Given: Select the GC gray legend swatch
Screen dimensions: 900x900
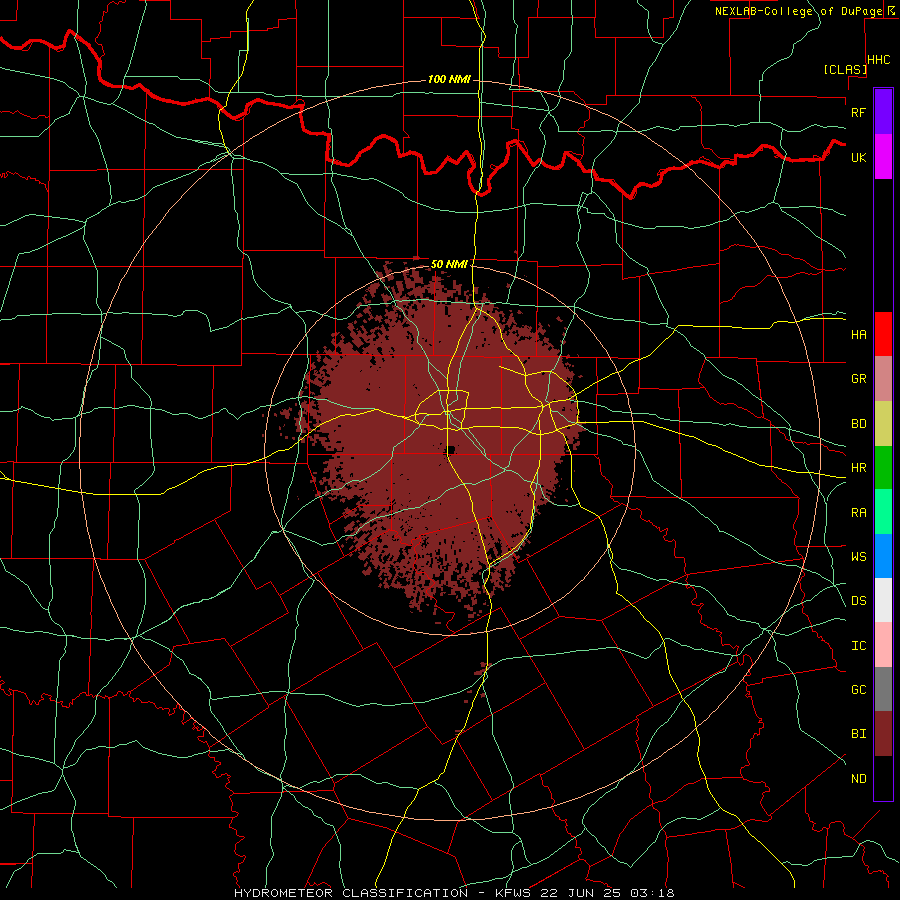Looking at the screenshot, I should [x=883, y=689].
